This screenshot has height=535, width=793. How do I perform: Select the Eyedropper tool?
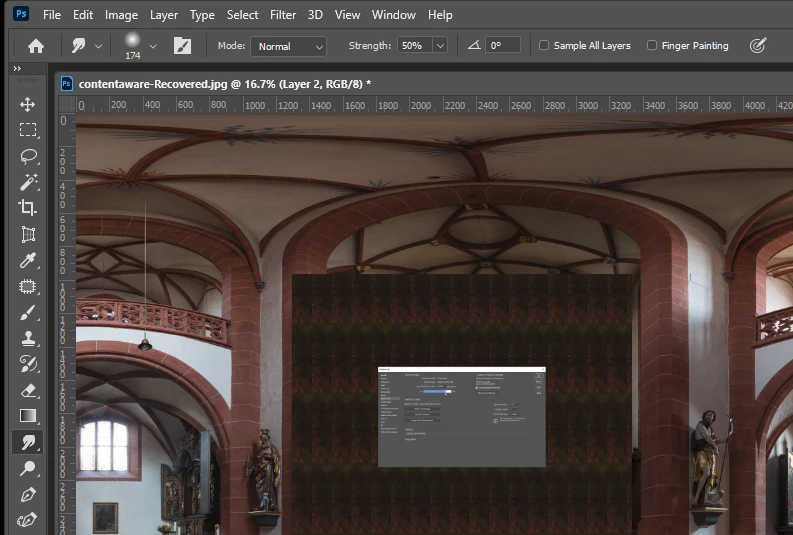point(27,260)
